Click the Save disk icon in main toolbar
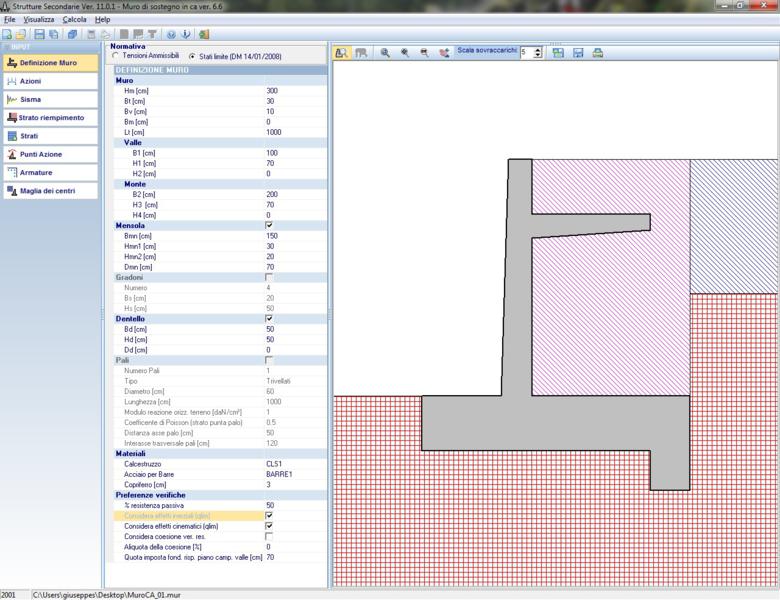Screen dimensions: 780x600 39,34
